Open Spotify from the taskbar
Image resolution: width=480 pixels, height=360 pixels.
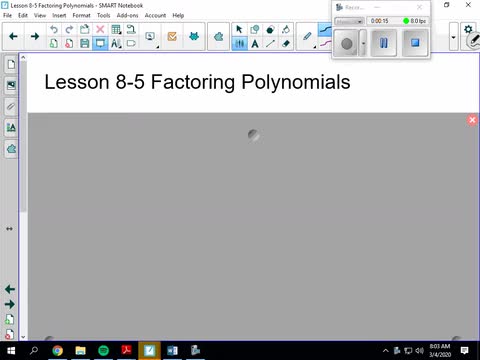(104, 350)
